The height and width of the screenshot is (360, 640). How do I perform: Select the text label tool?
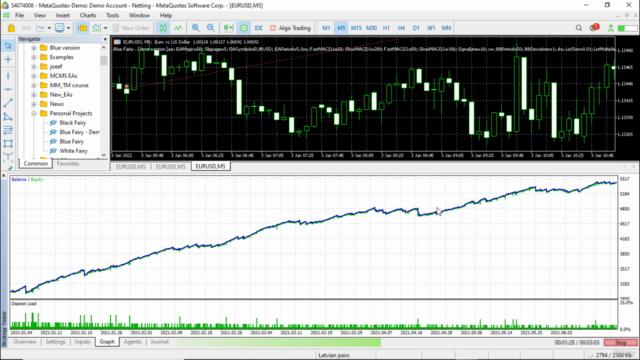click(8, 157)
